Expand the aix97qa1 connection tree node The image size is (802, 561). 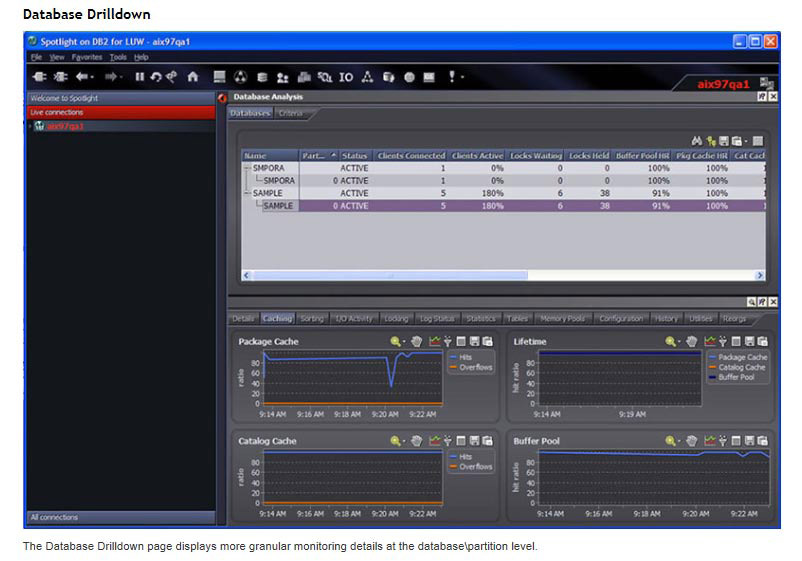point(30,126)
